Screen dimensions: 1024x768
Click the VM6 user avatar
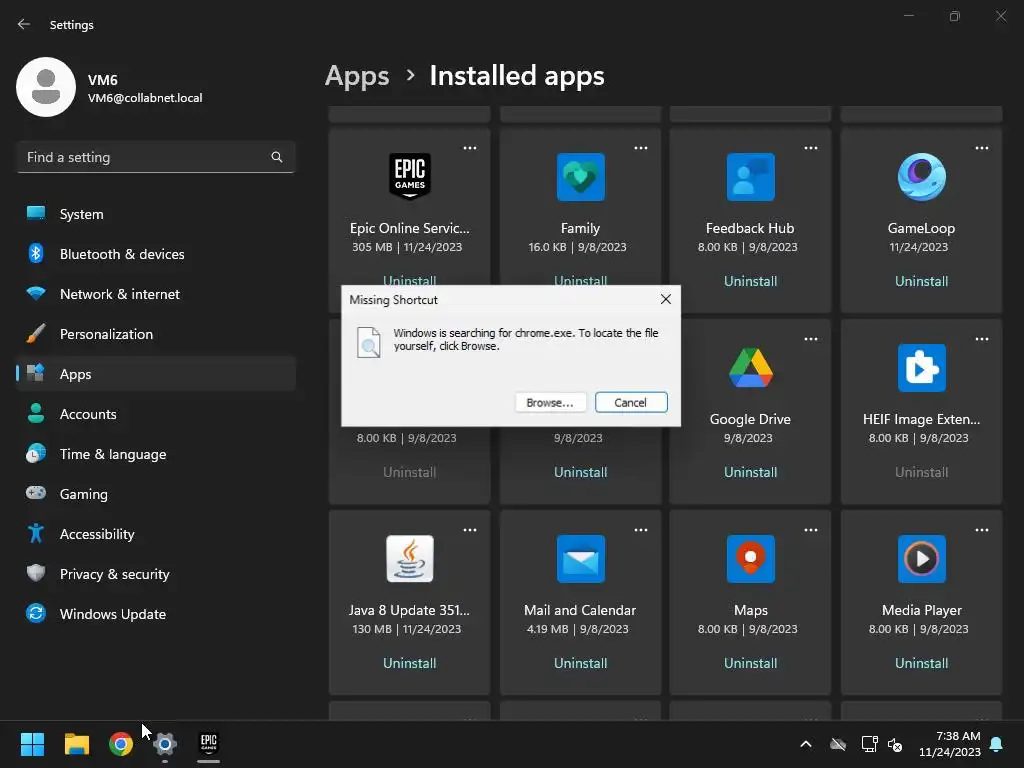point(46,87)
